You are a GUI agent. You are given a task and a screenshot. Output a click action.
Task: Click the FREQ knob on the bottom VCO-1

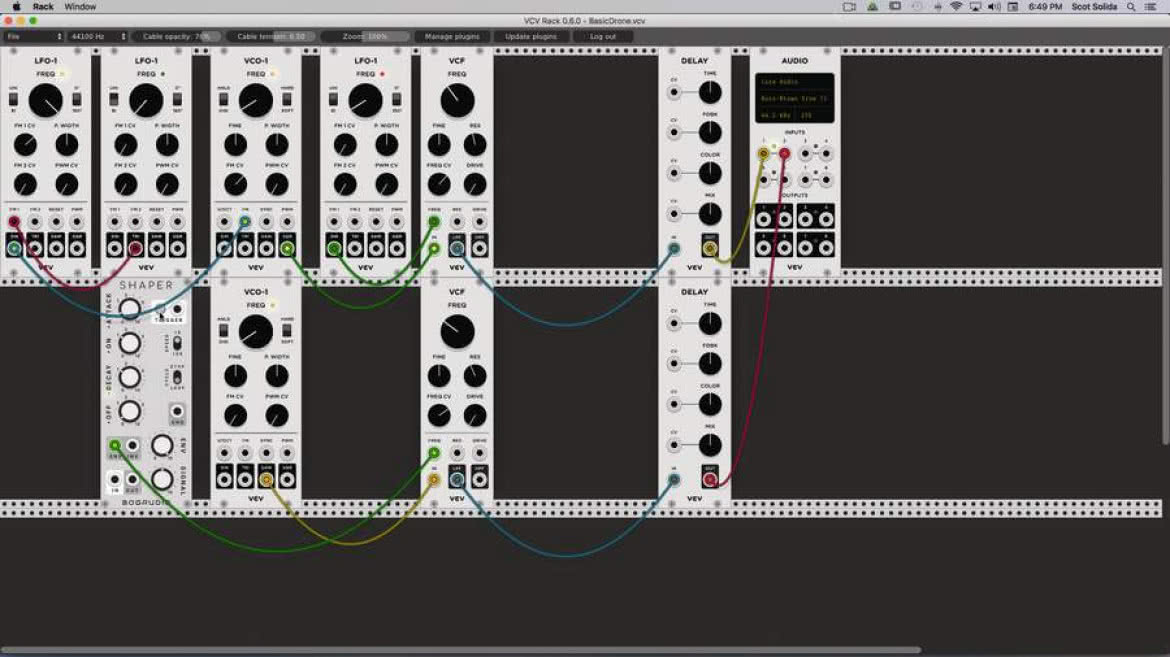coord(255,331)
